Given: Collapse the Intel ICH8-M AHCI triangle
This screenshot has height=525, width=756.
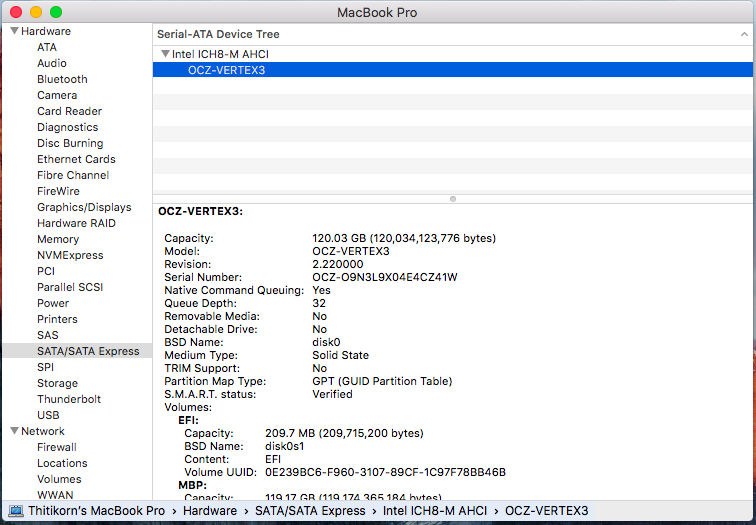Looking at the screenshot, I should pyautogui.click(x=165, y=54).
